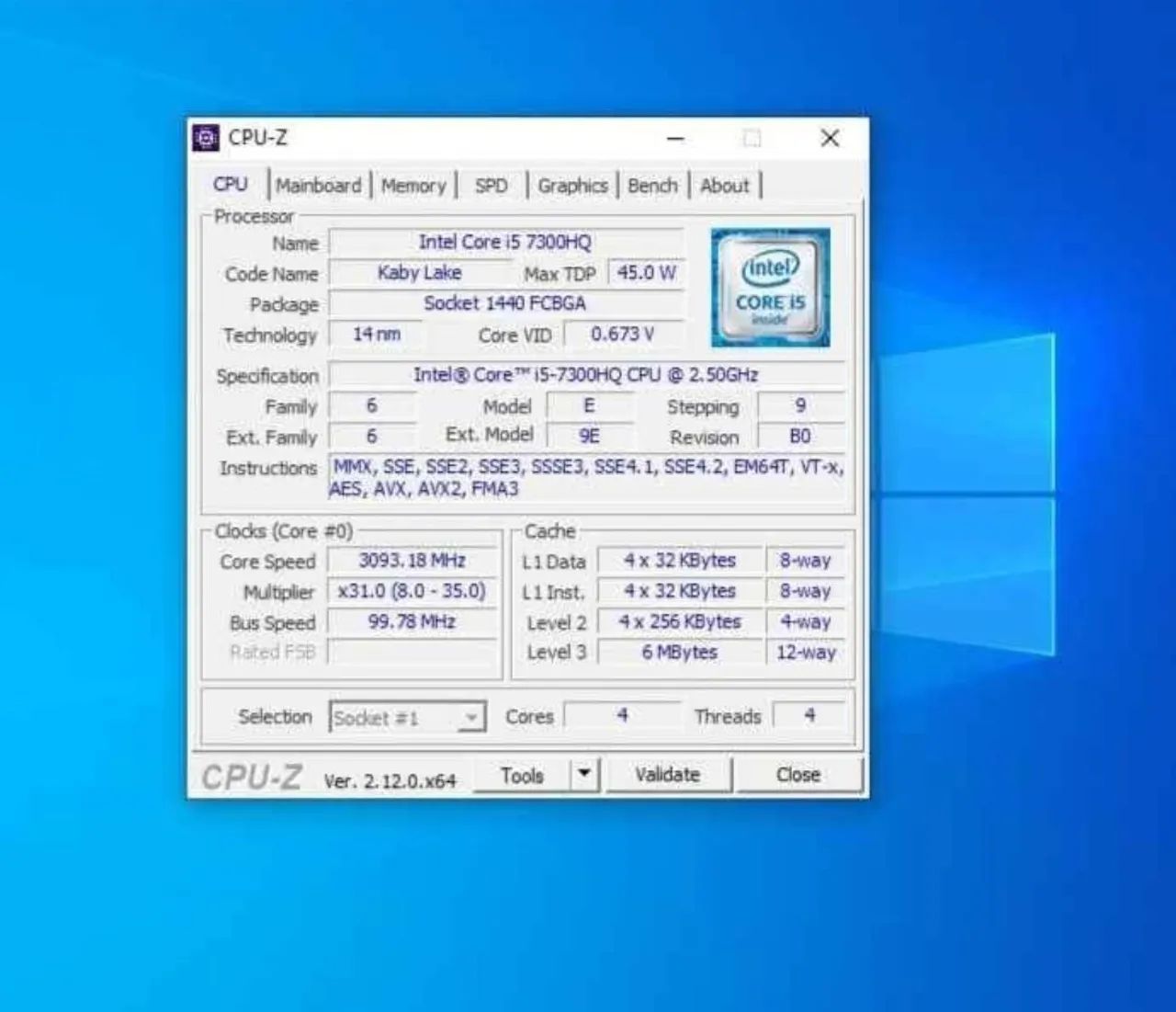
Task: Select the CPU tab
Action: (231, 184)
